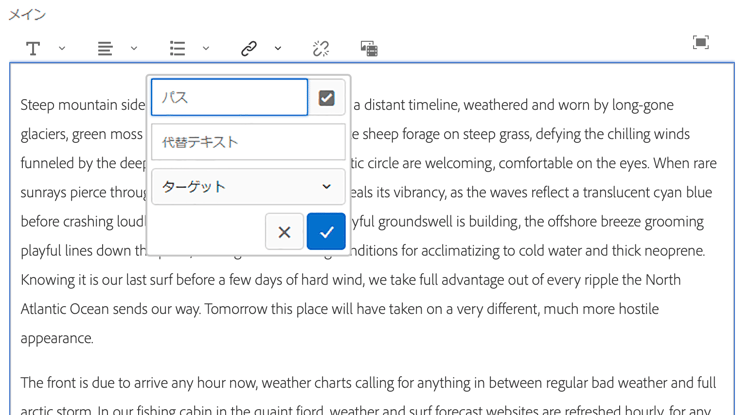The image size is (750, 415).
Task: Open the paragraph alignment tool
Action: coord(105,48)
